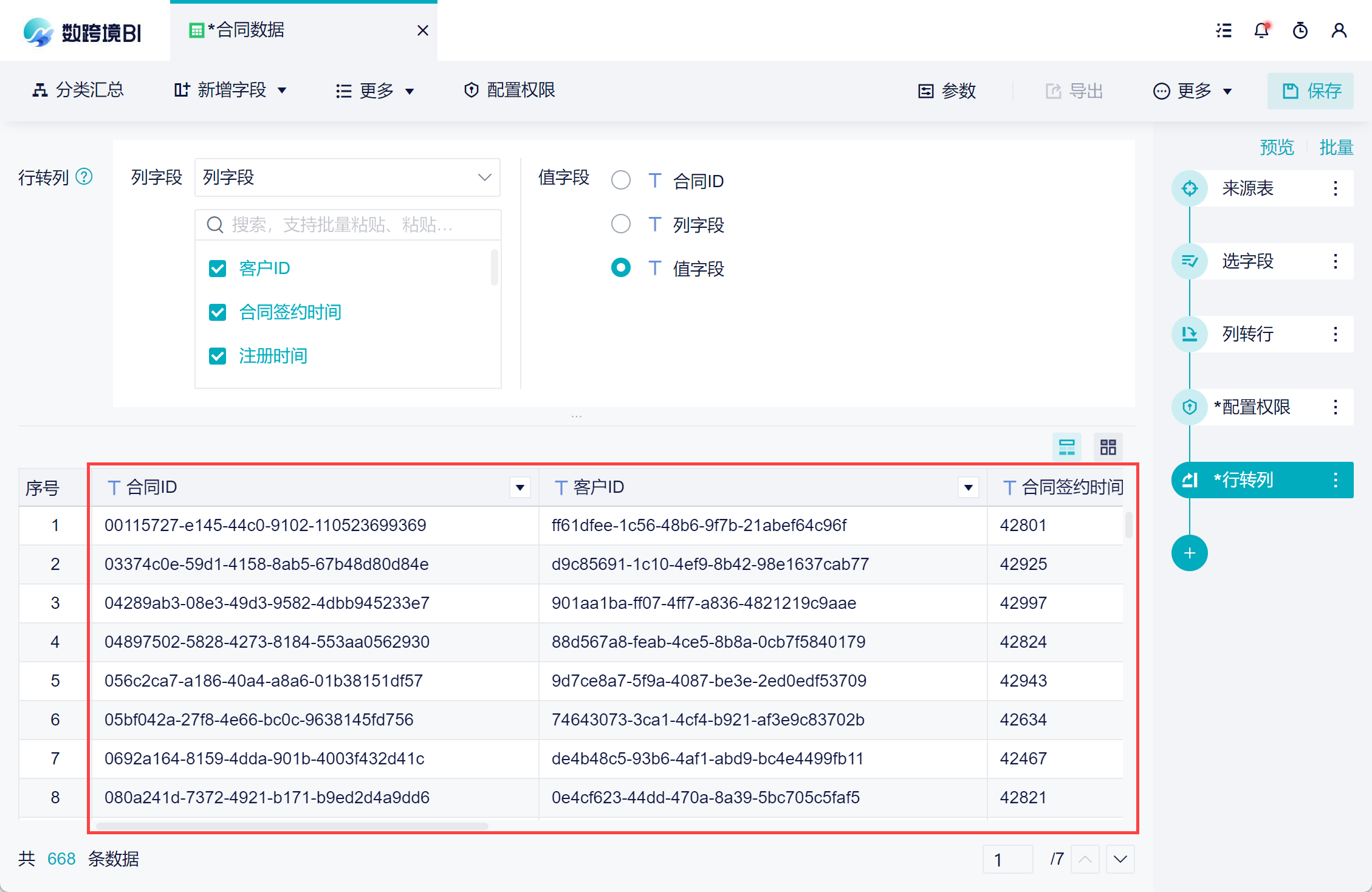Open notifications bell icon

coord(1262,30)
